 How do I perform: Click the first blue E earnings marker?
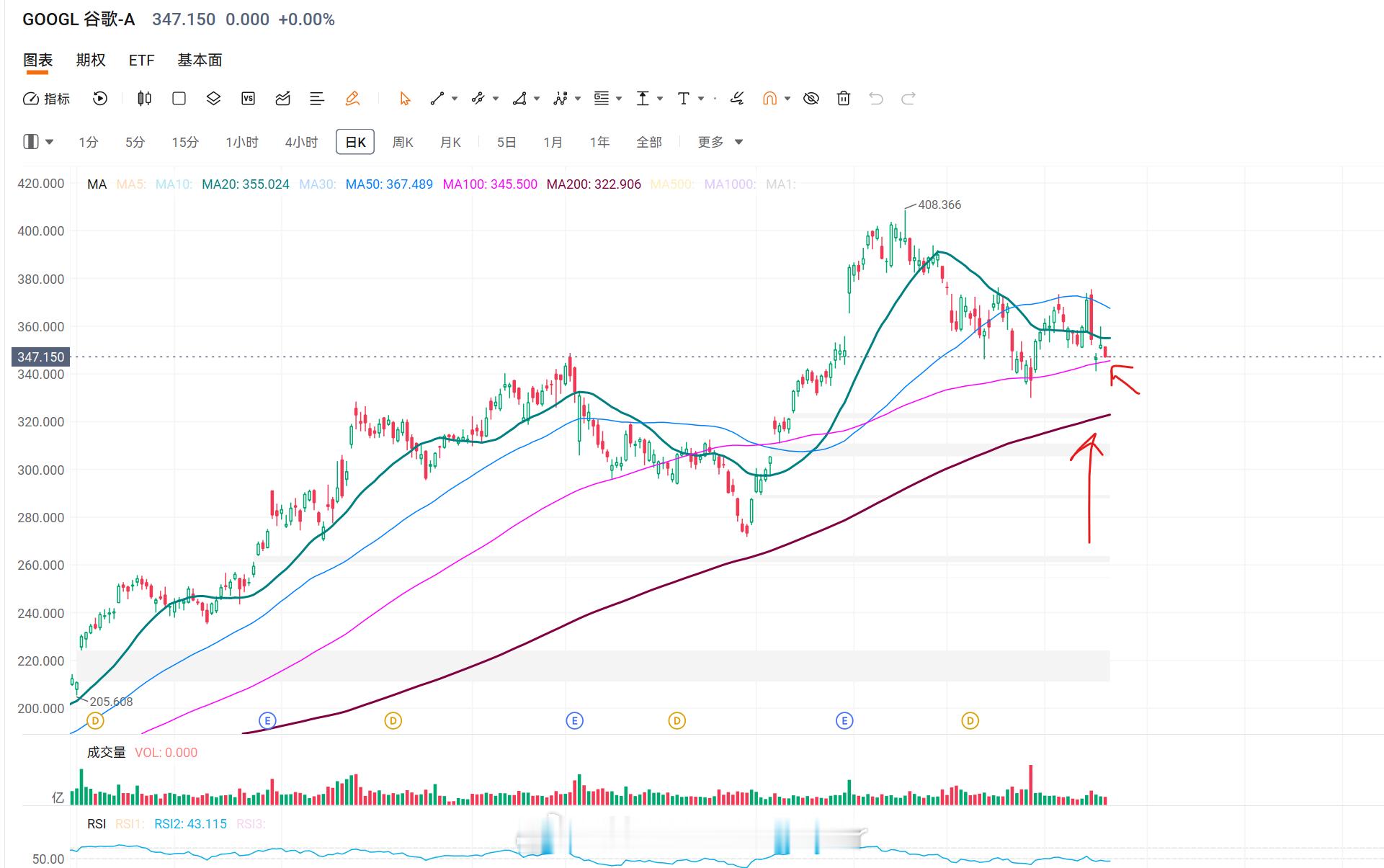point(267,720)
